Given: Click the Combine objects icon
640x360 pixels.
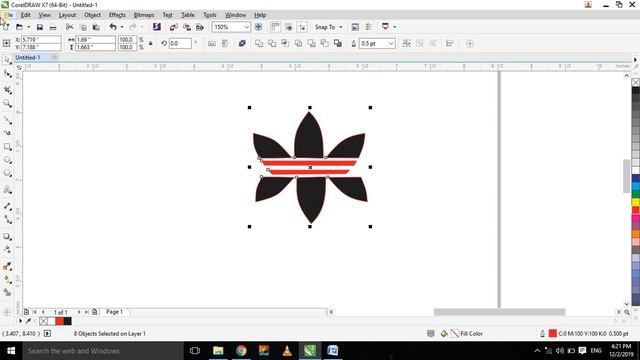Looking at the screenshot, I should (x=242, y=43).
